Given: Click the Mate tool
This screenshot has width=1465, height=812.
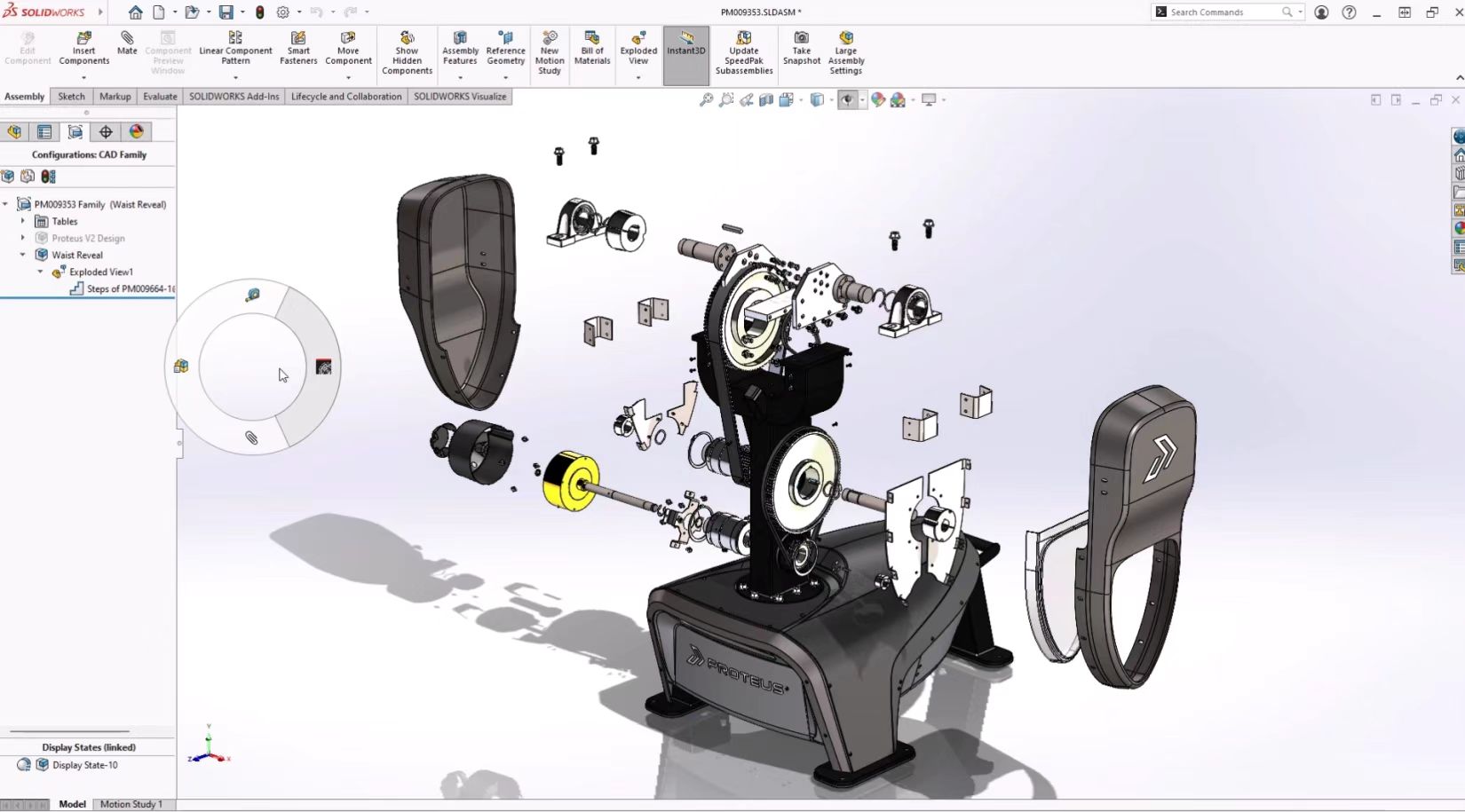Looking at the screenshot, I should (x=127, y=43).
